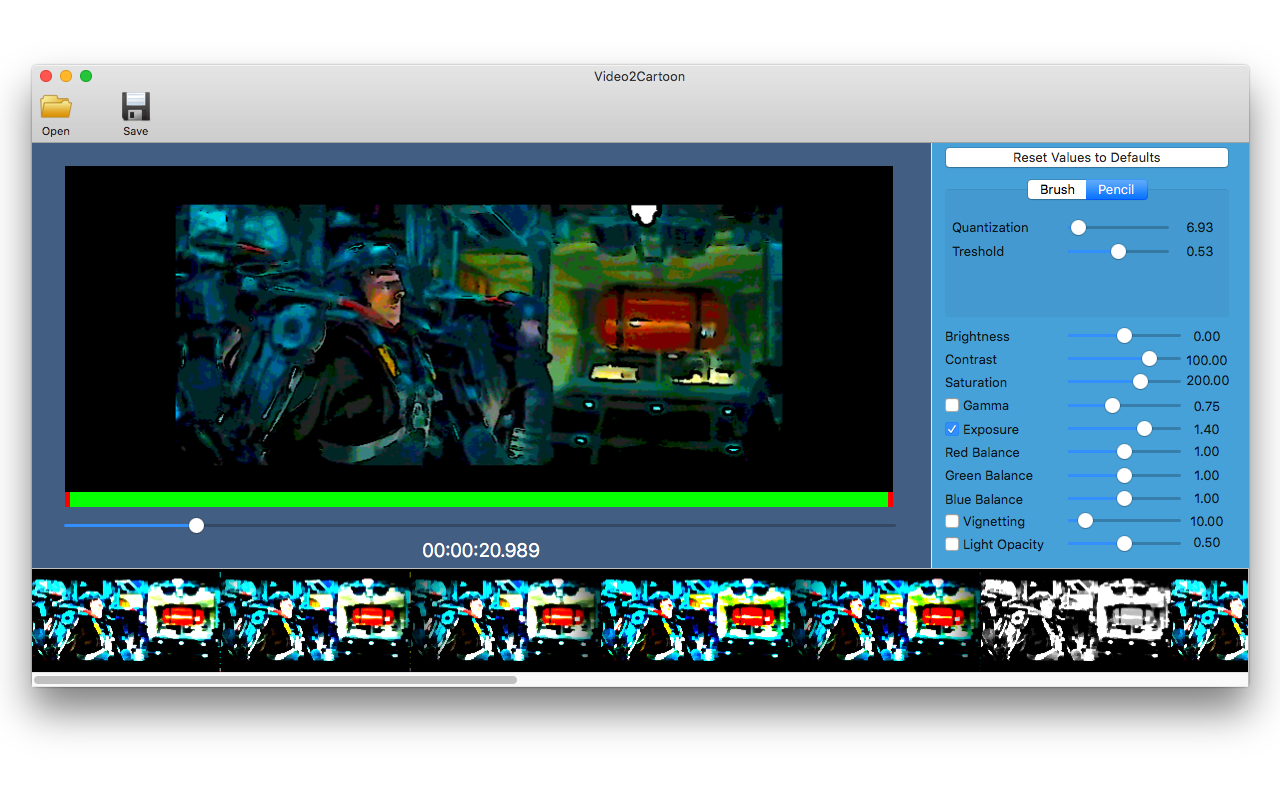Click the red end trim marker
Viewport: 1280px width, 800px height.
890,499
